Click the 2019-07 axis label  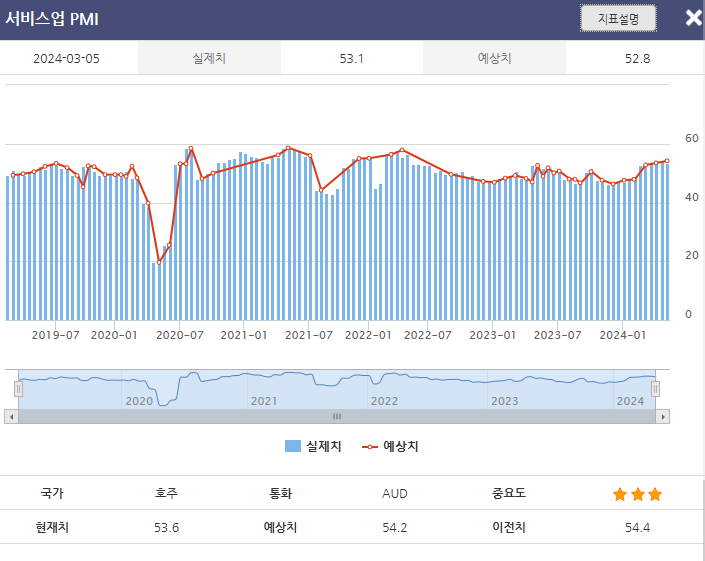55,335
